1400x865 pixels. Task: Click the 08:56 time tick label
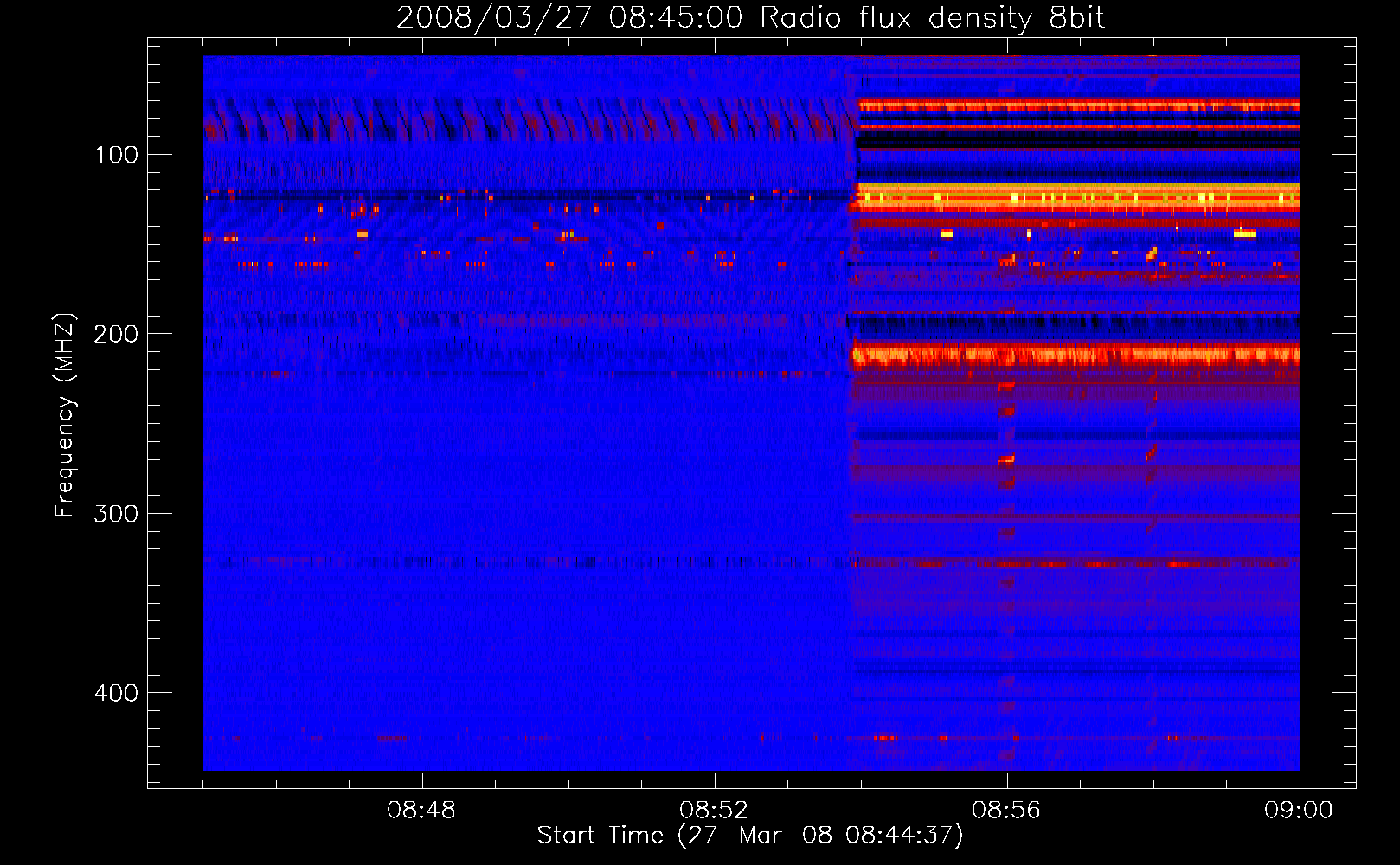(1006, 811)
